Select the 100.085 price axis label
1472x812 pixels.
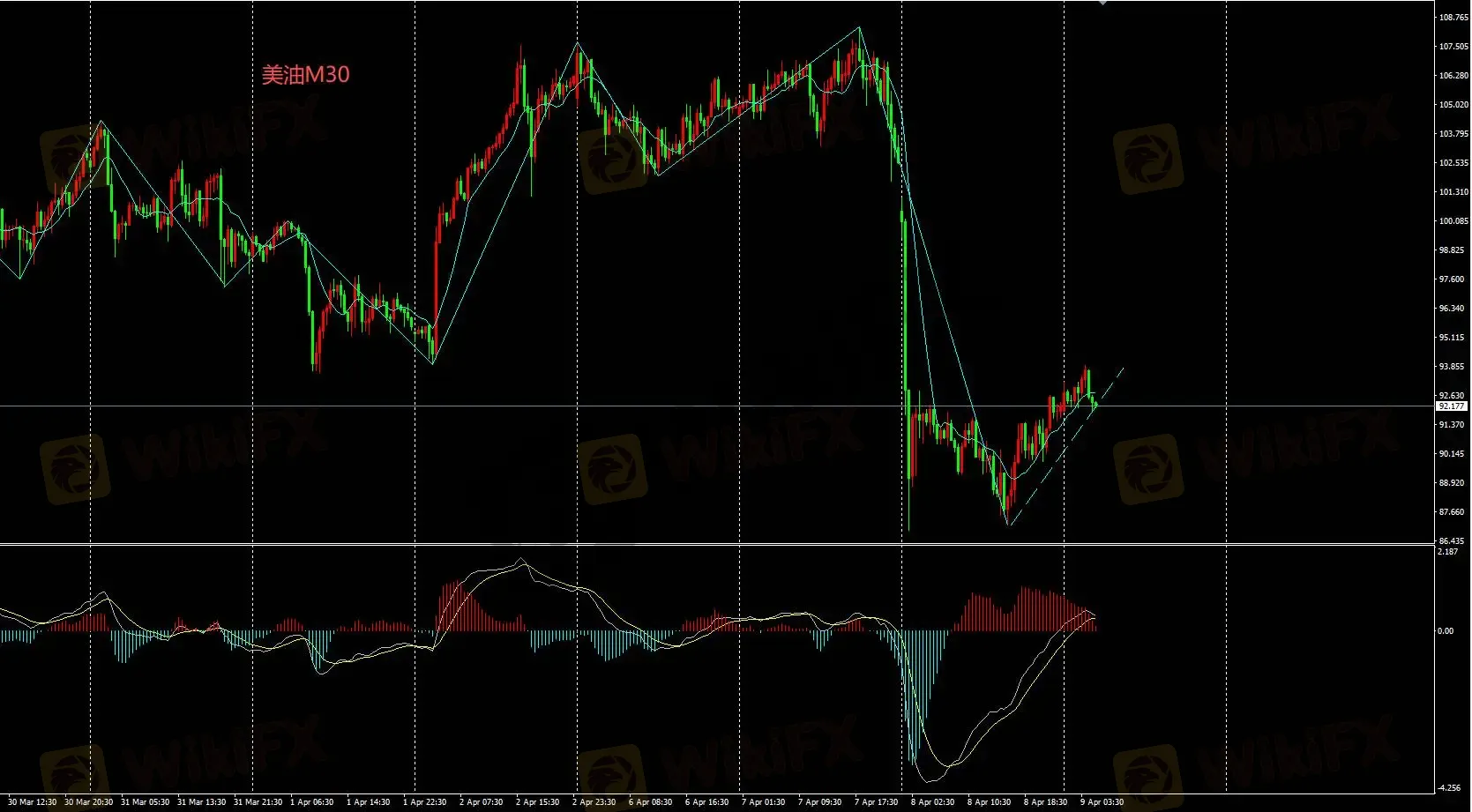(x=1453, y=221)
